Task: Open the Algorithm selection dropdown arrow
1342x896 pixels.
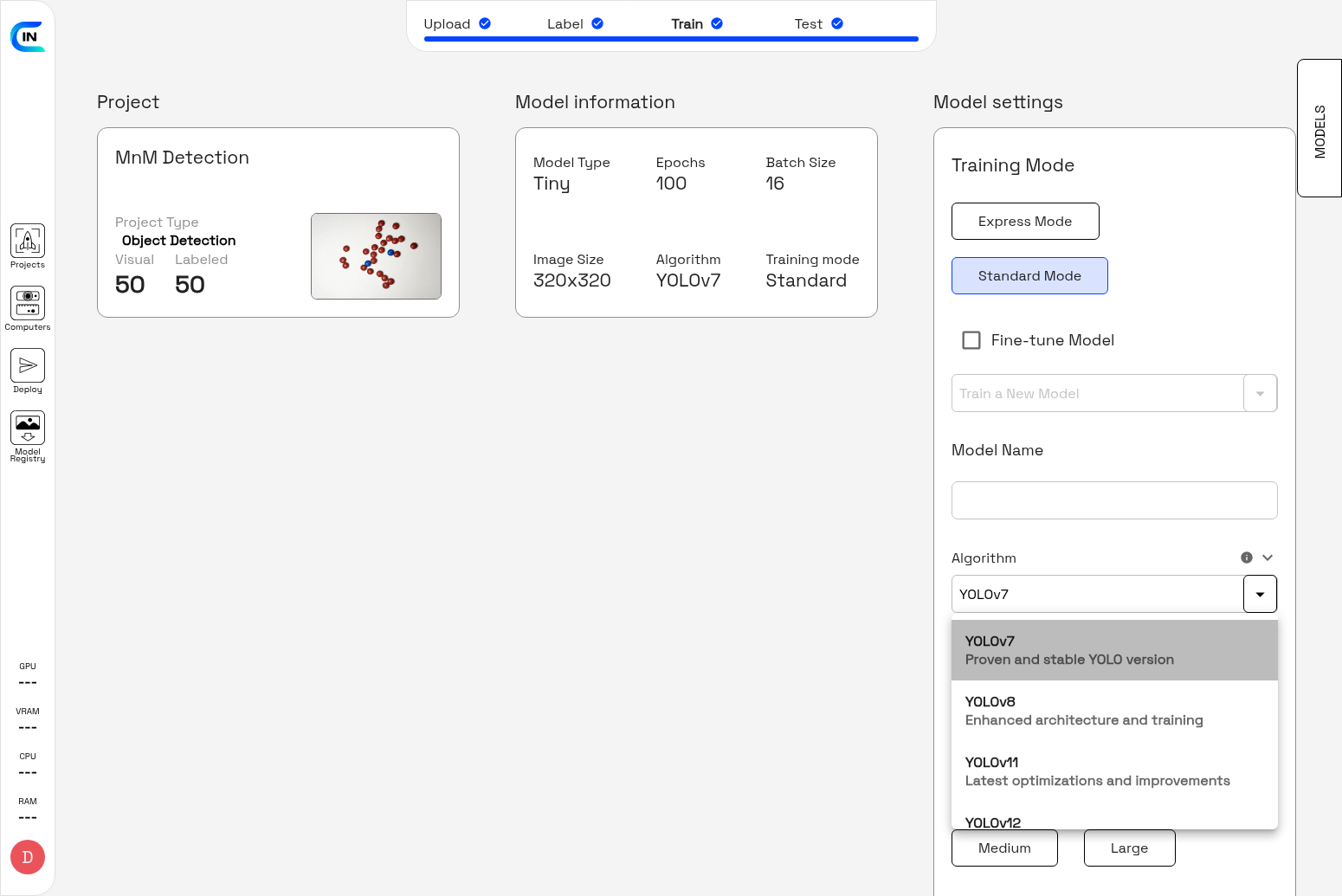Action: click(1261, 594)
